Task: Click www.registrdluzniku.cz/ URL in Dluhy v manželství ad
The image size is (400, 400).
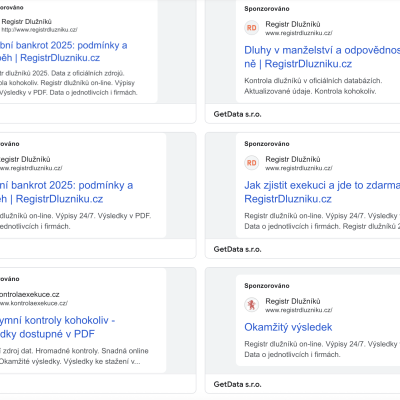Action: point(299,33)
